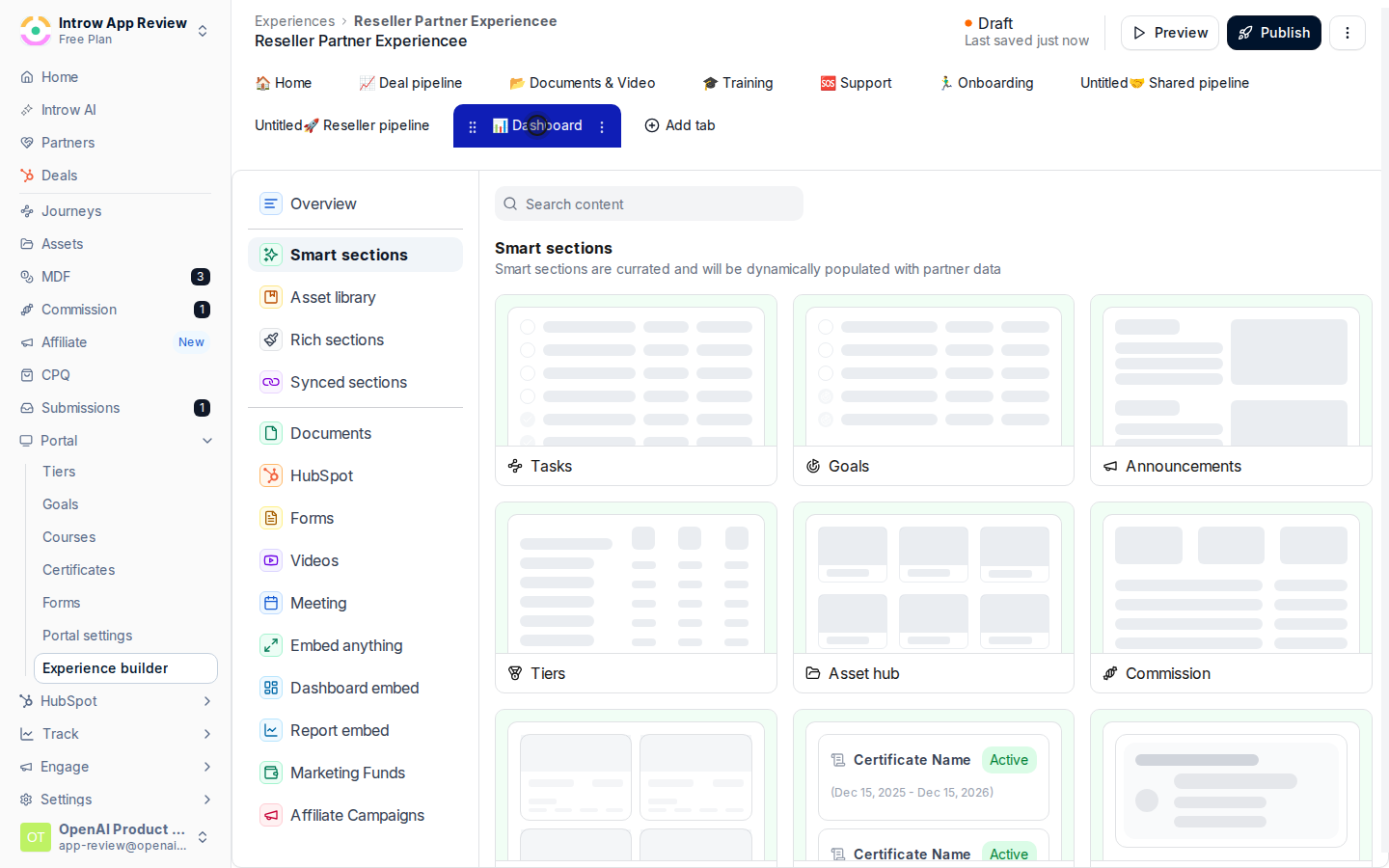Select the Tasks smart section card
1389x868 pixels.
coord(636,390)
